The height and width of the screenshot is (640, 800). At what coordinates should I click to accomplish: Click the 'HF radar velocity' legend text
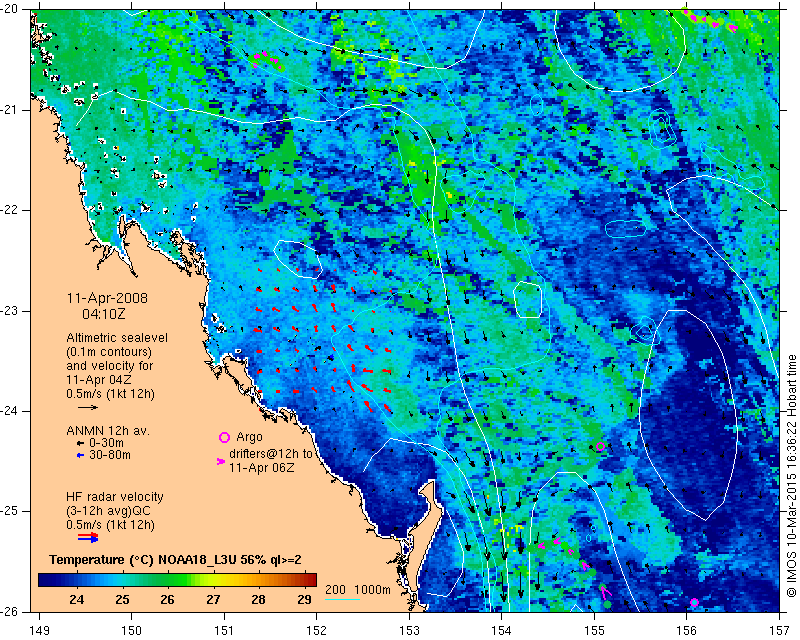(115, 497)
